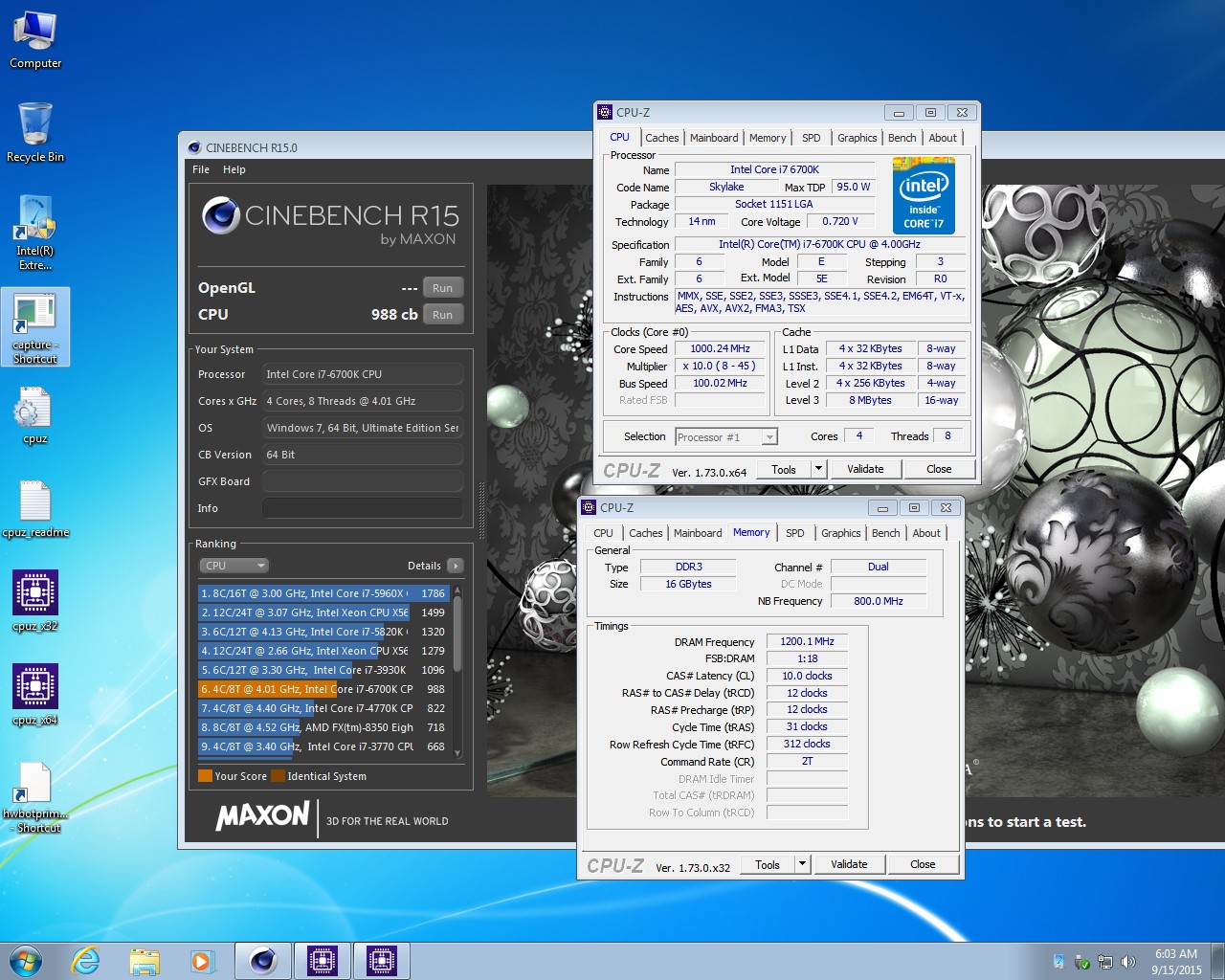
Task: Select the Intel(R) Extreme Tuning shortcut icon
Action: 35,232
